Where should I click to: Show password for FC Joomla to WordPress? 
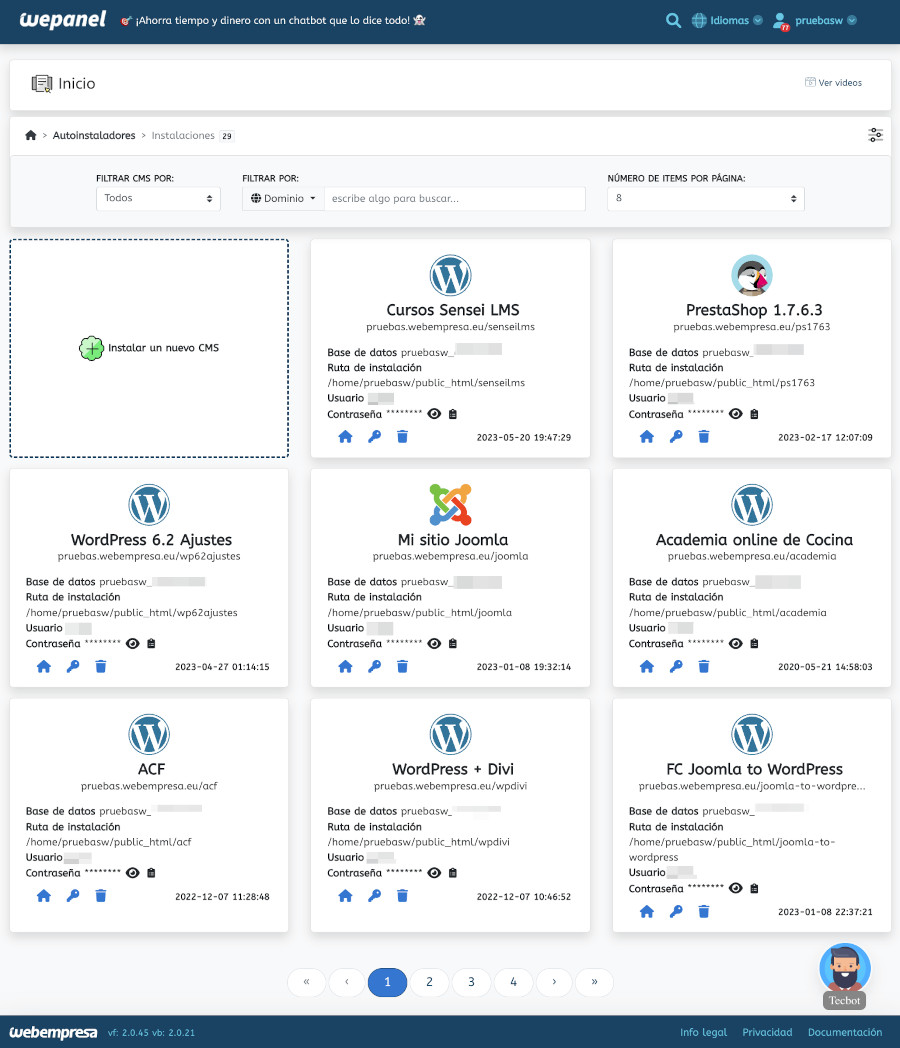point(736,888)
